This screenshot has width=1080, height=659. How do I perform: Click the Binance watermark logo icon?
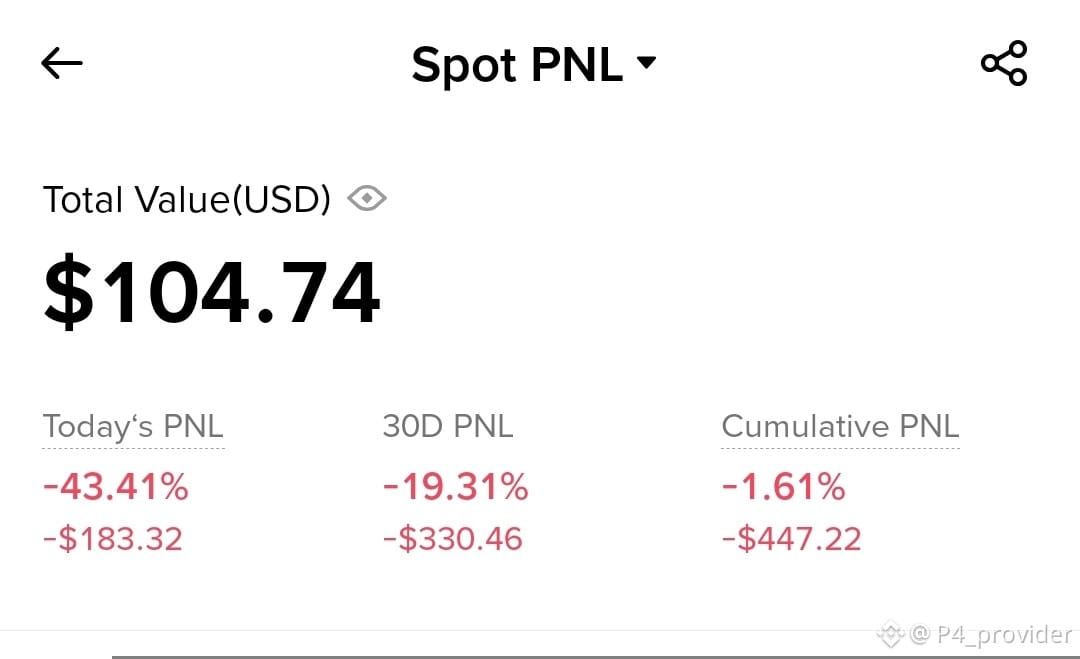coord(890,634)
